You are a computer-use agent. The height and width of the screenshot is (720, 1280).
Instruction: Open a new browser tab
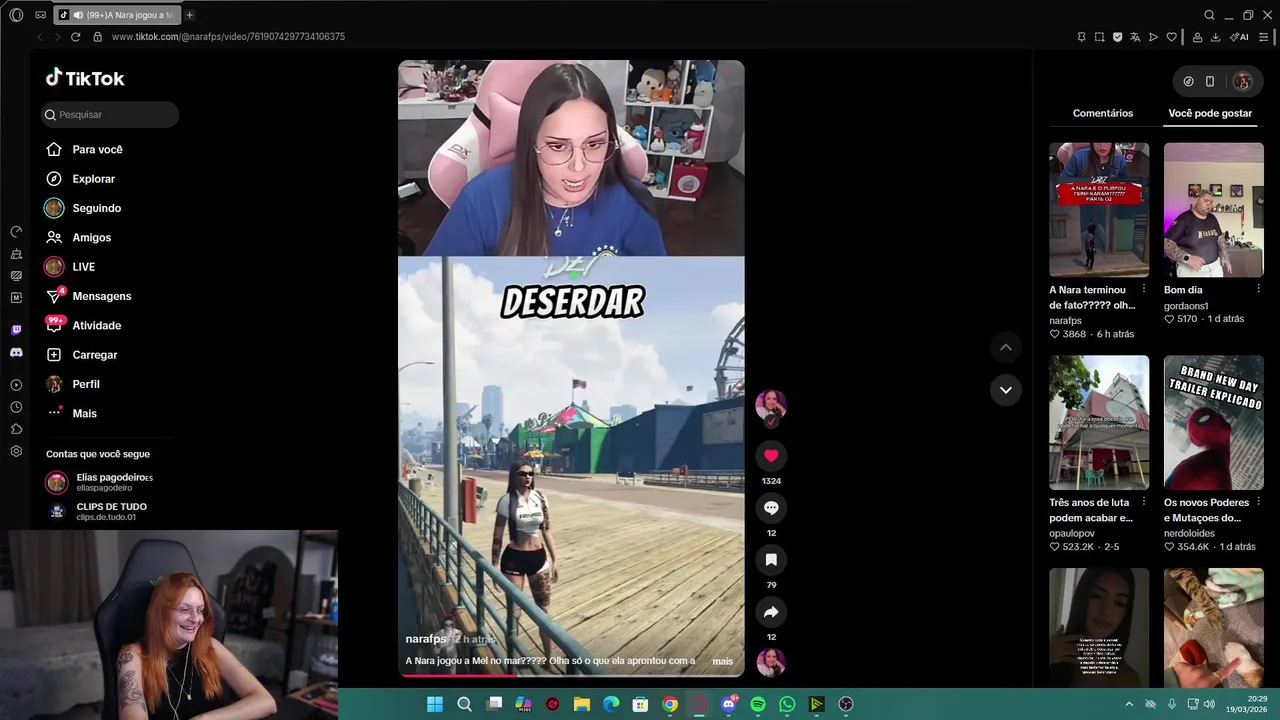point(189,15)
